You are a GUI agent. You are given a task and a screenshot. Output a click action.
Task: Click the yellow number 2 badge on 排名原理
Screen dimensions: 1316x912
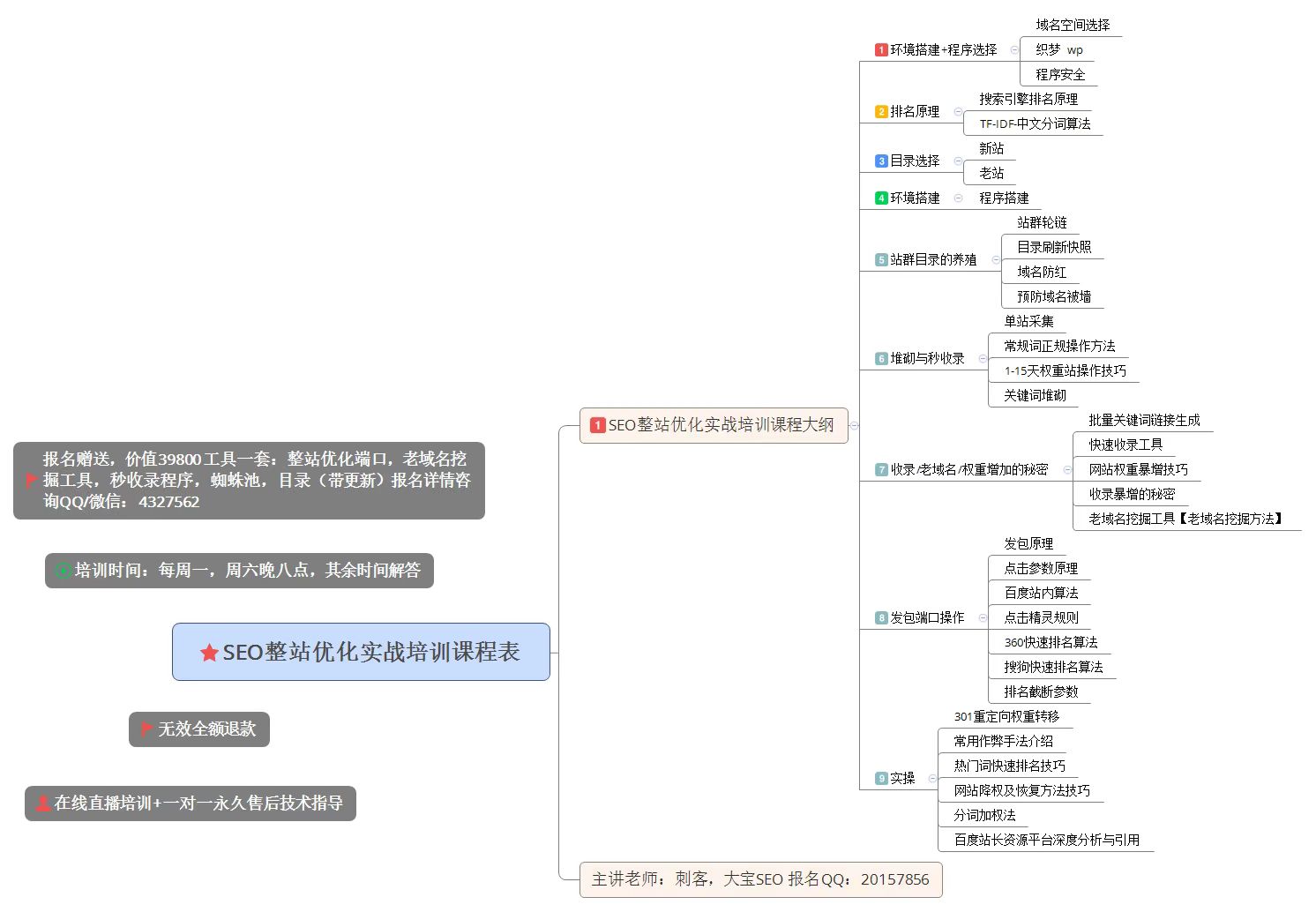[880, 111]
